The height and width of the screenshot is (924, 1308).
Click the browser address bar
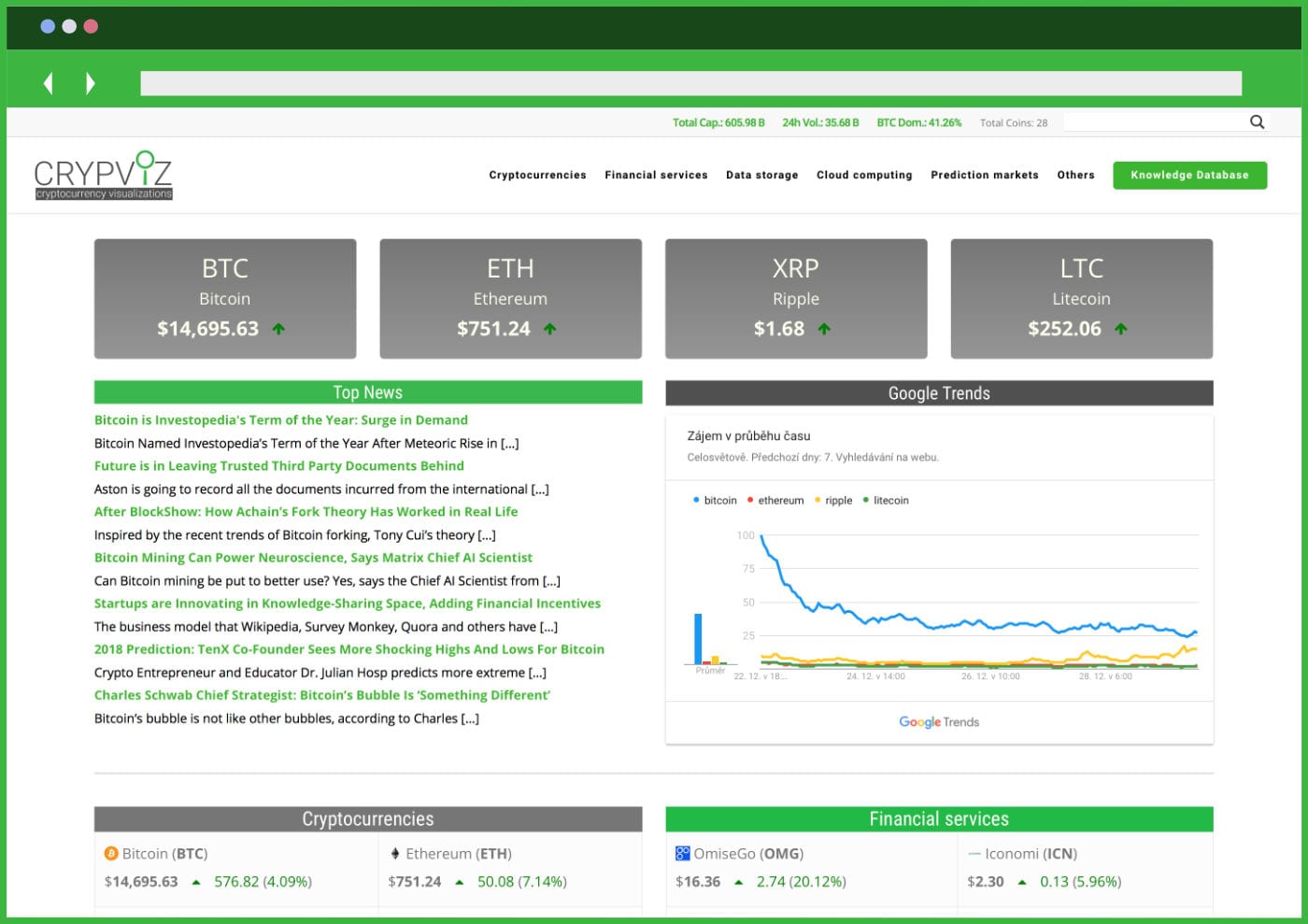click(690, 84)
